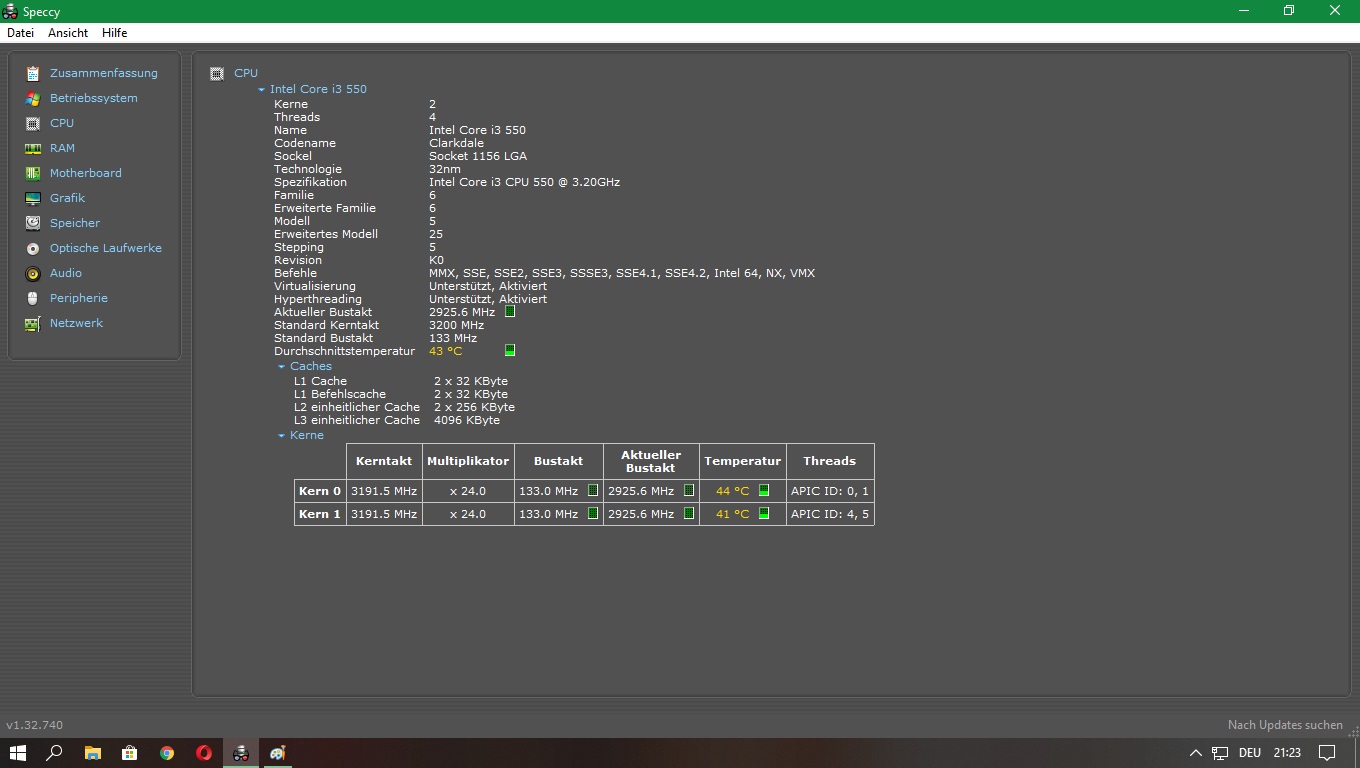
Task: Open the Netzwerk icon in sidebar
Action: 33,323
